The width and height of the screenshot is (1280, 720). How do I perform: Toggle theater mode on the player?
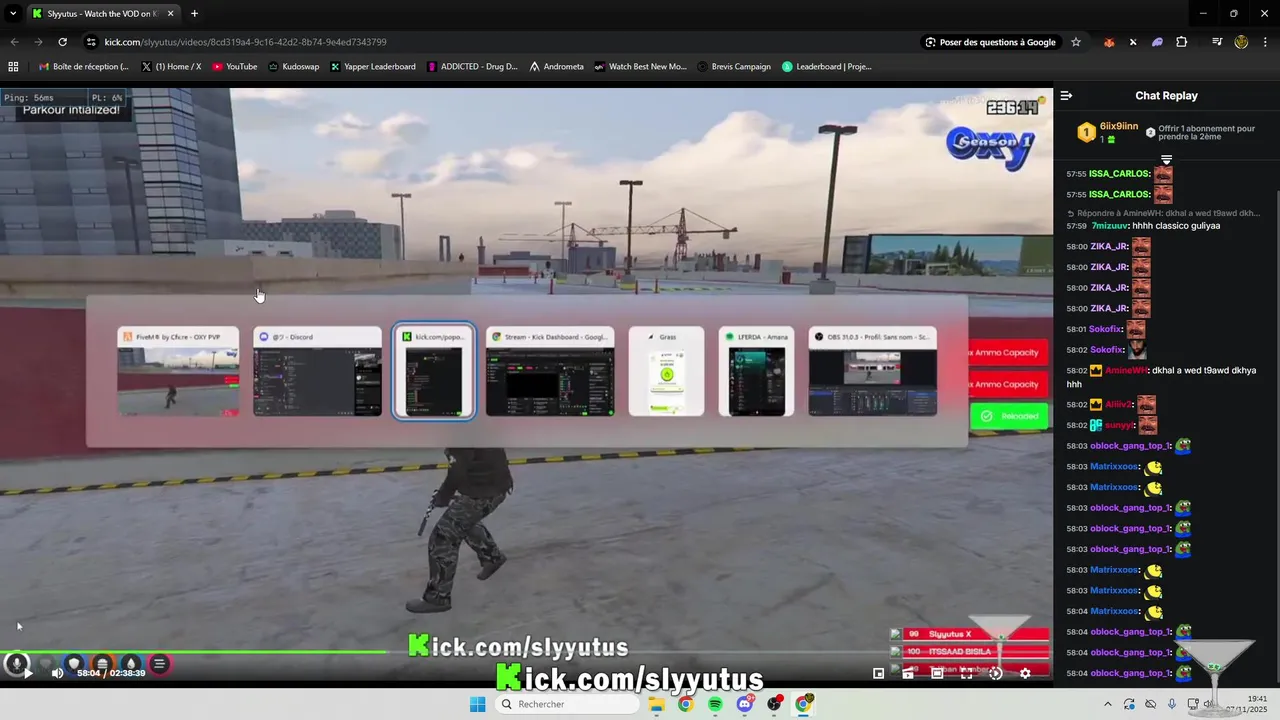click(937, 673)
